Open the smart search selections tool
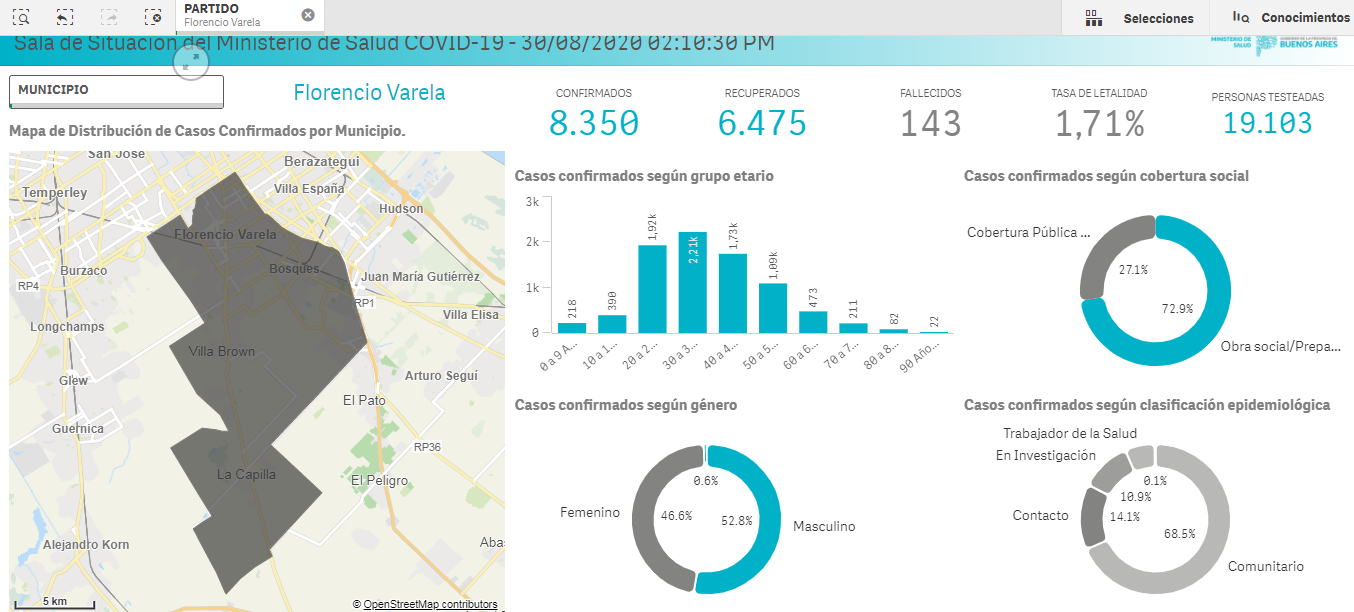This screenshot has height=612, width=1354. click(22, 17)
